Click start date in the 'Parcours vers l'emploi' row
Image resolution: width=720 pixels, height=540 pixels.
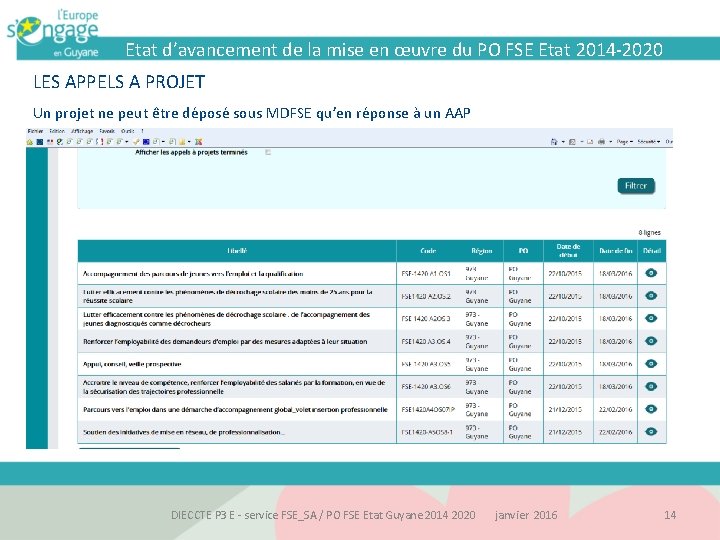click(565, 409)
